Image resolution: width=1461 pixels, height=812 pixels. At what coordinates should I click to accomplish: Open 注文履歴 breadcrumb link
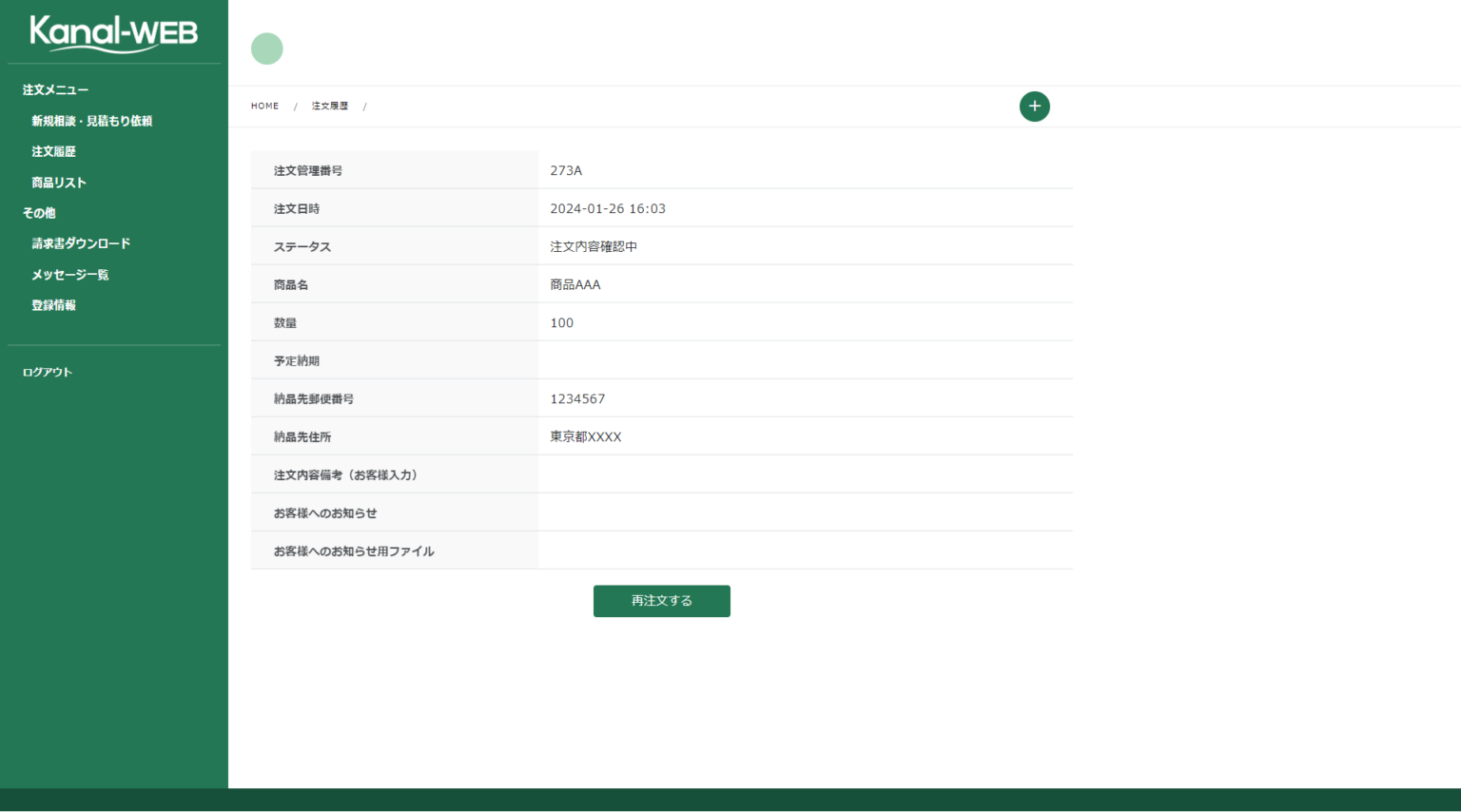click(x=329, y=106)
